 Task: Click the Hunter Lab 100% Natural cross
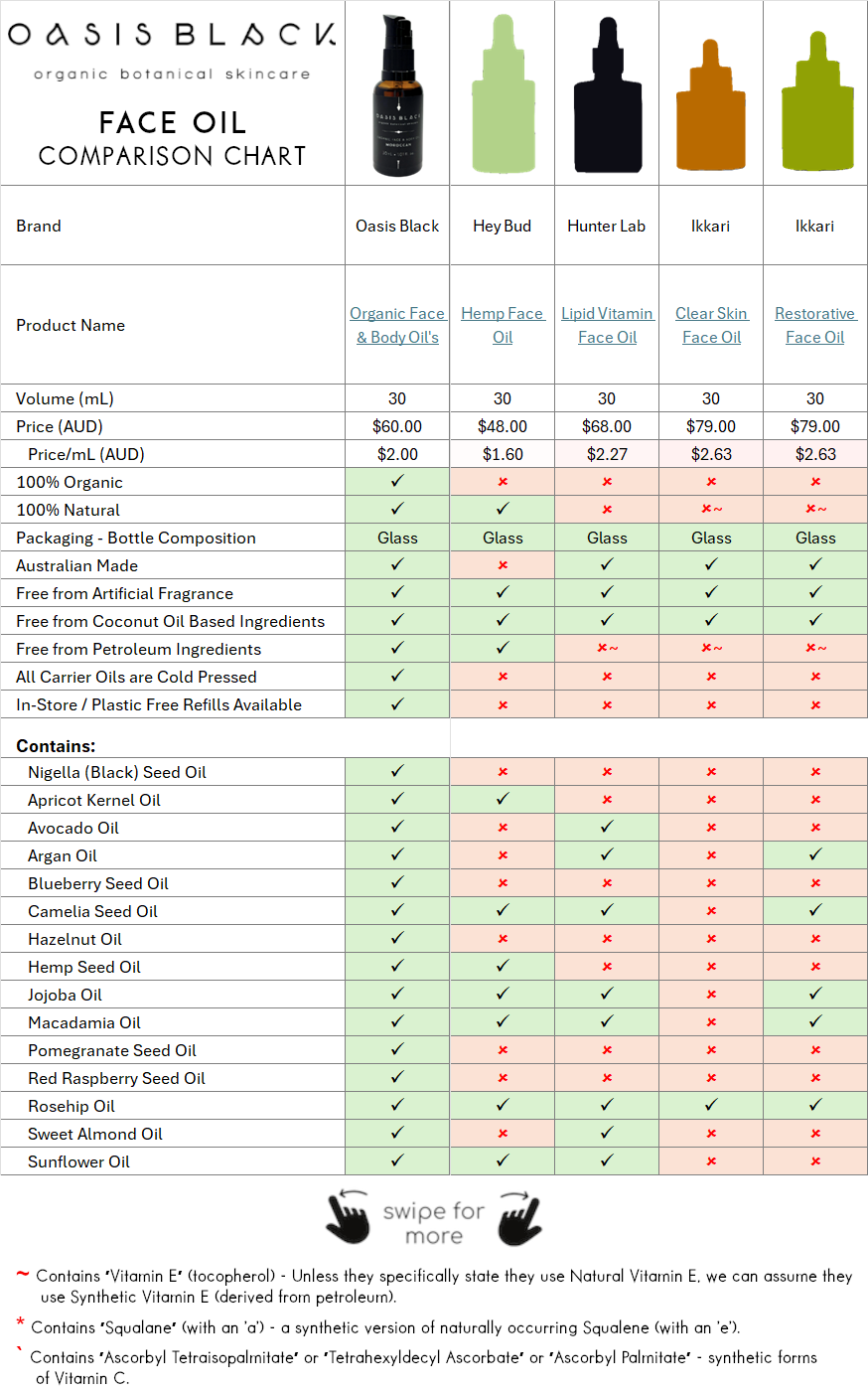coord(607,510)
